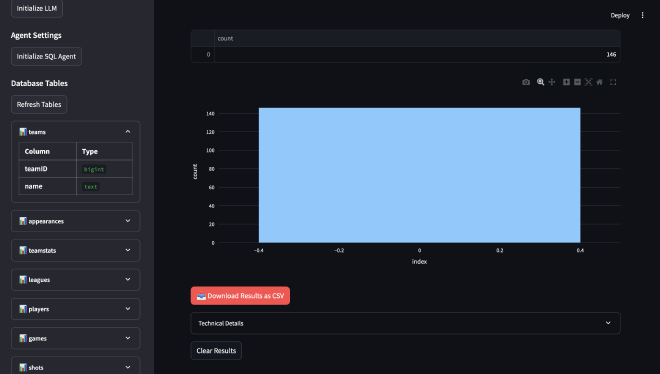
Task: Expand the teamstats table
Action: 76,250
